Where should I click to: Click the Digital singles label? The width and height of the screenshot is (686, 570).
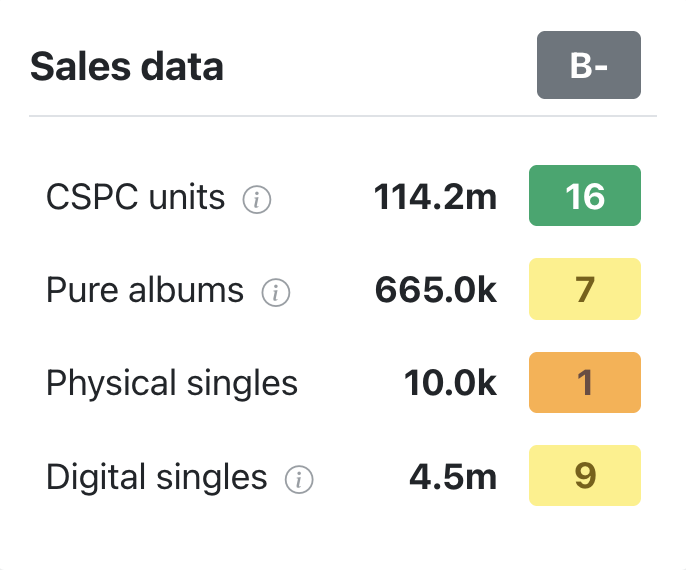[157, 477]
